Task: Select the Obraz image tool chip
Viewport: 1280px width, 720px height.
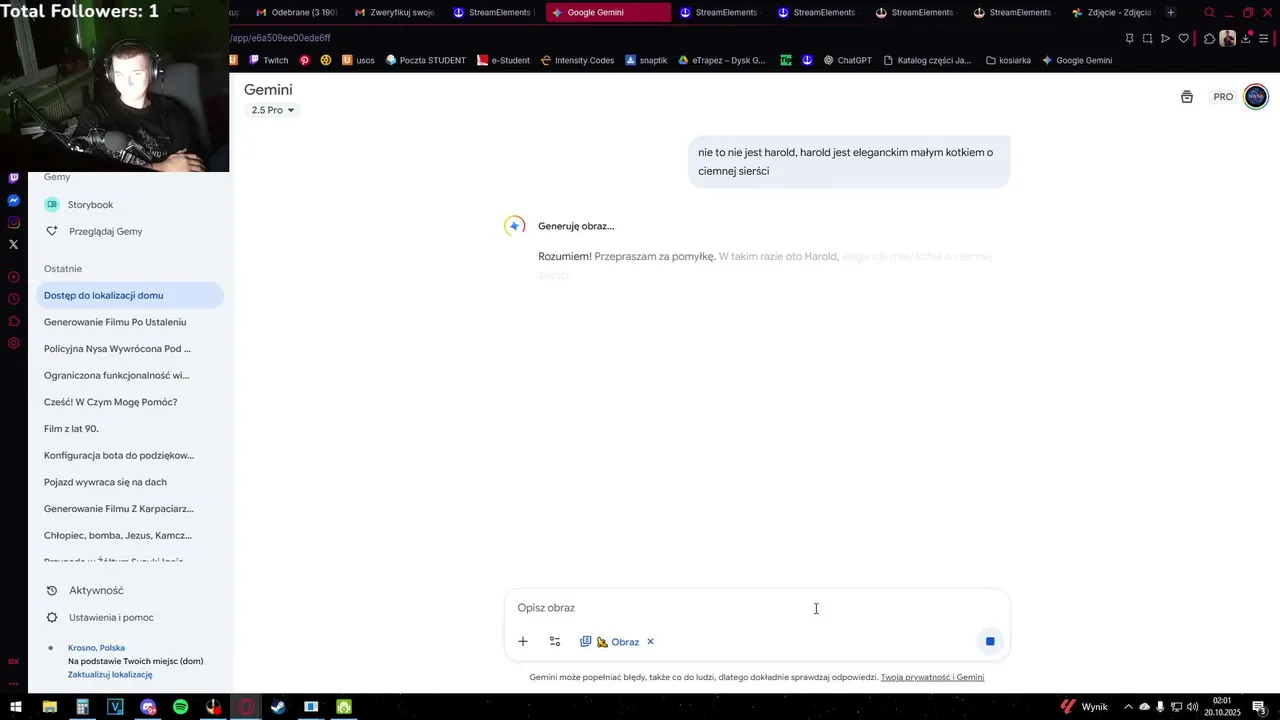Action: click(x=617, y=642)
